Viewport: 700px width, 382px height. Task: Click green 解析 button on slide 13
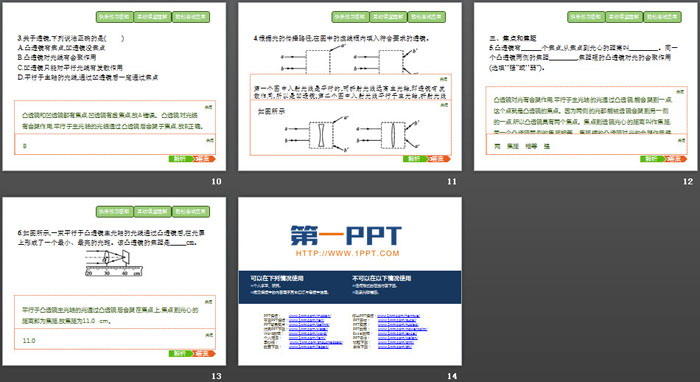coord(180,353)
